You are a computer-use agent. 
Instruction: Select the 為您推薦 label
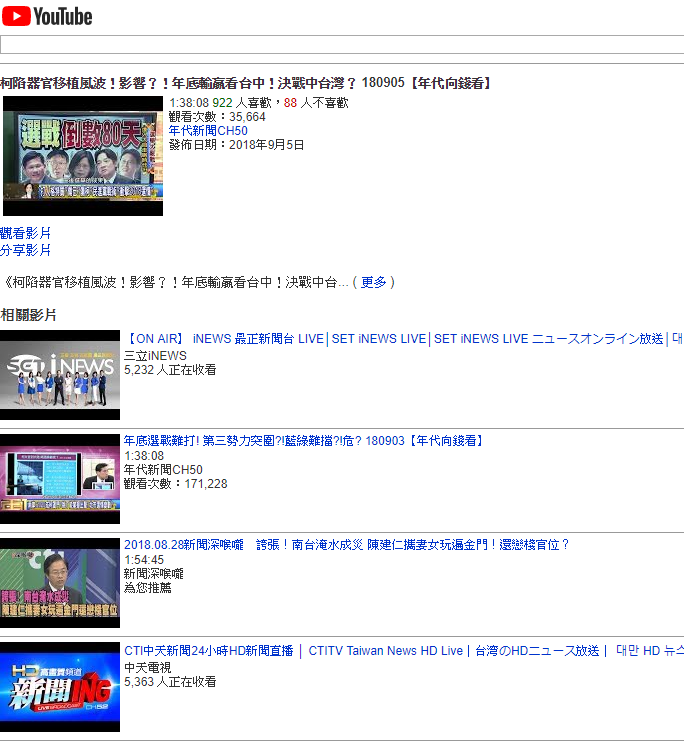click(x=147, y=588)
